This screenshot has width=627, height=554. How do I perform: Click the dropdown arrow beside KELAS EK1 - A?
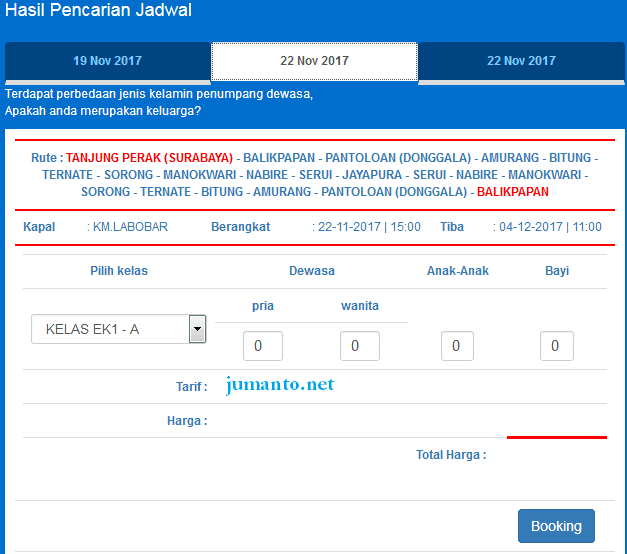coord(197,329)
